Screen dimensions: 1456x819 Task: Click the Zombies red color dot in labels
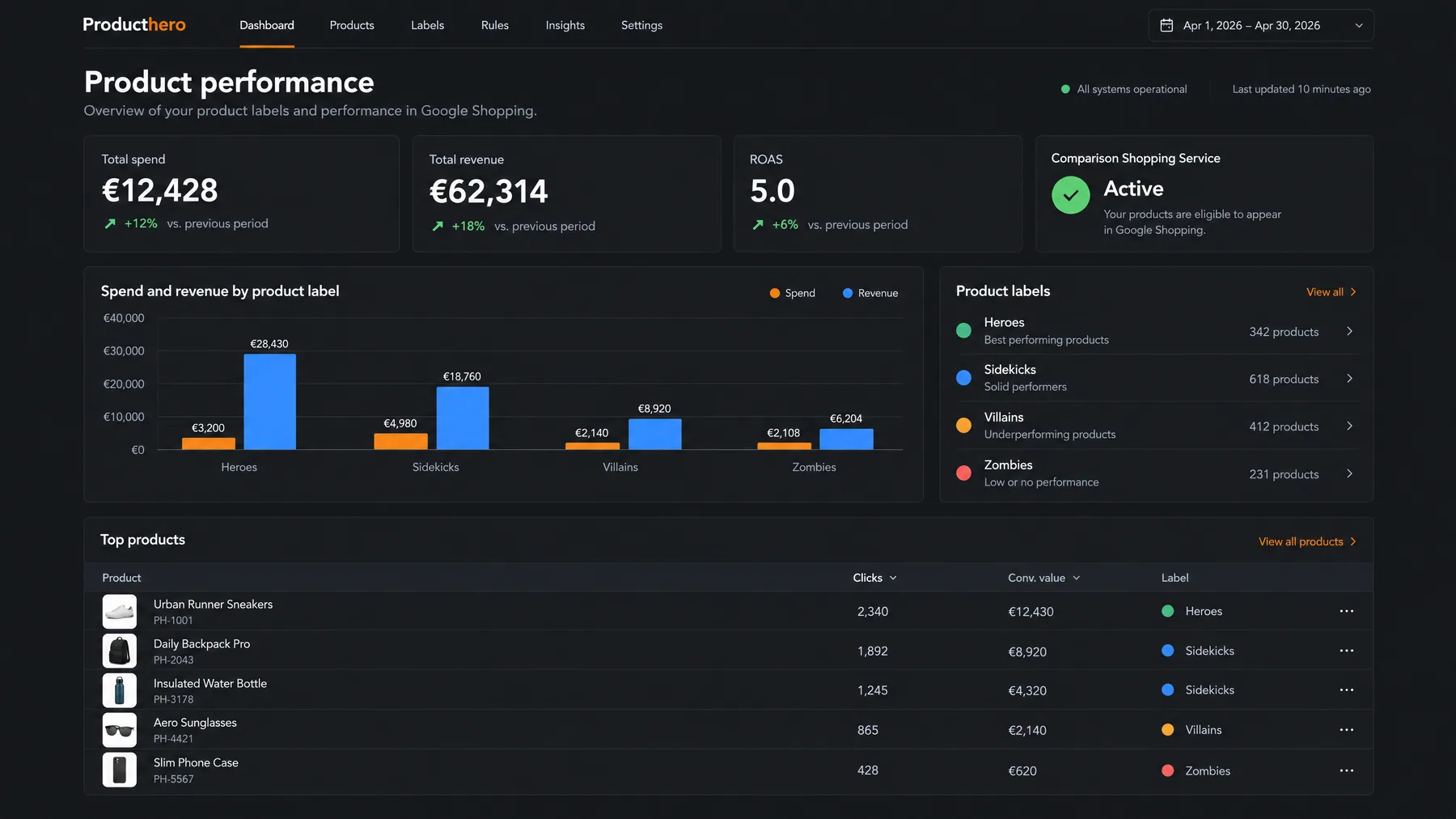[963, 473]
